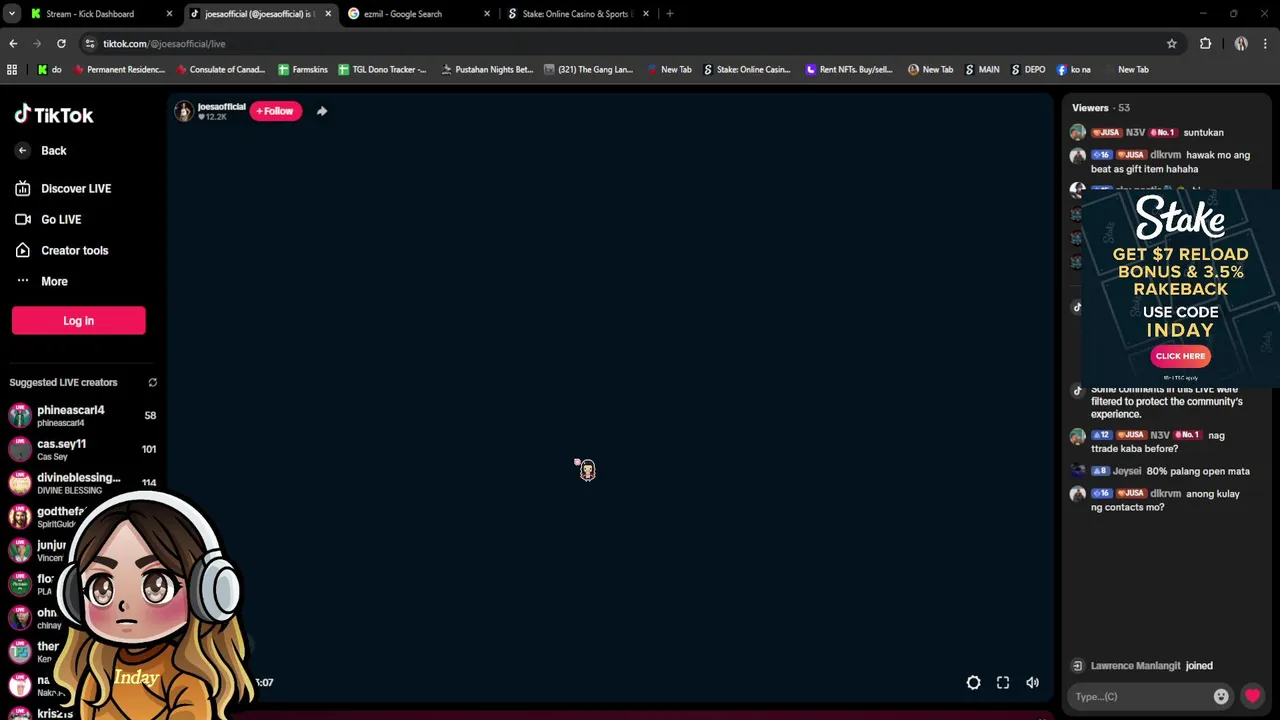This screenshot has height=720, width=1280.
Task: Click the cas.sey11 avatar thumbnail
Action: coord(20,449)
